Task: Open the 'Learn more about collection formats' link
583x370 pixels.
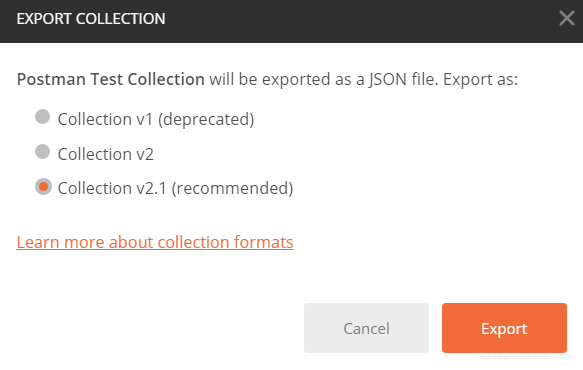Action: coord(155,242)
